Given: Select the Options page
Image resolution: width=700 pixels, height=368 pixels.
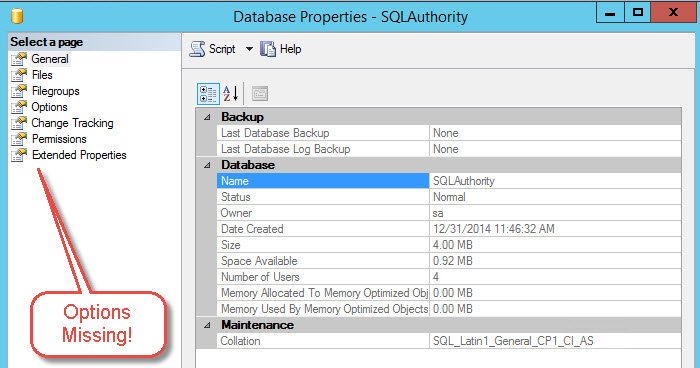Looking at the screenshot, I should (x=49, y=107).
